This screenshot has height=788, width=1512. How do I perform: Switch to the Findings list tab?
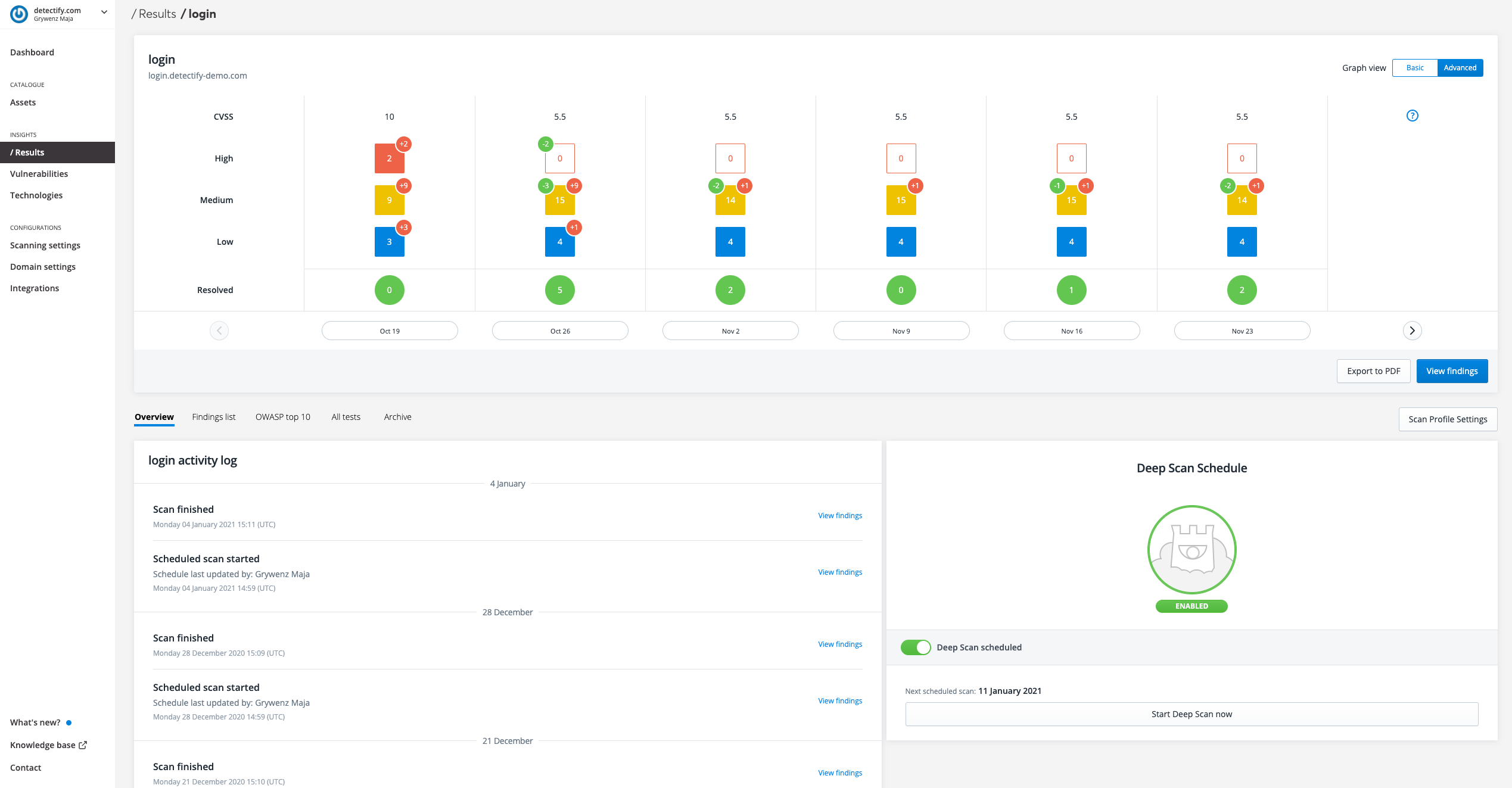(x=213, y=417)
